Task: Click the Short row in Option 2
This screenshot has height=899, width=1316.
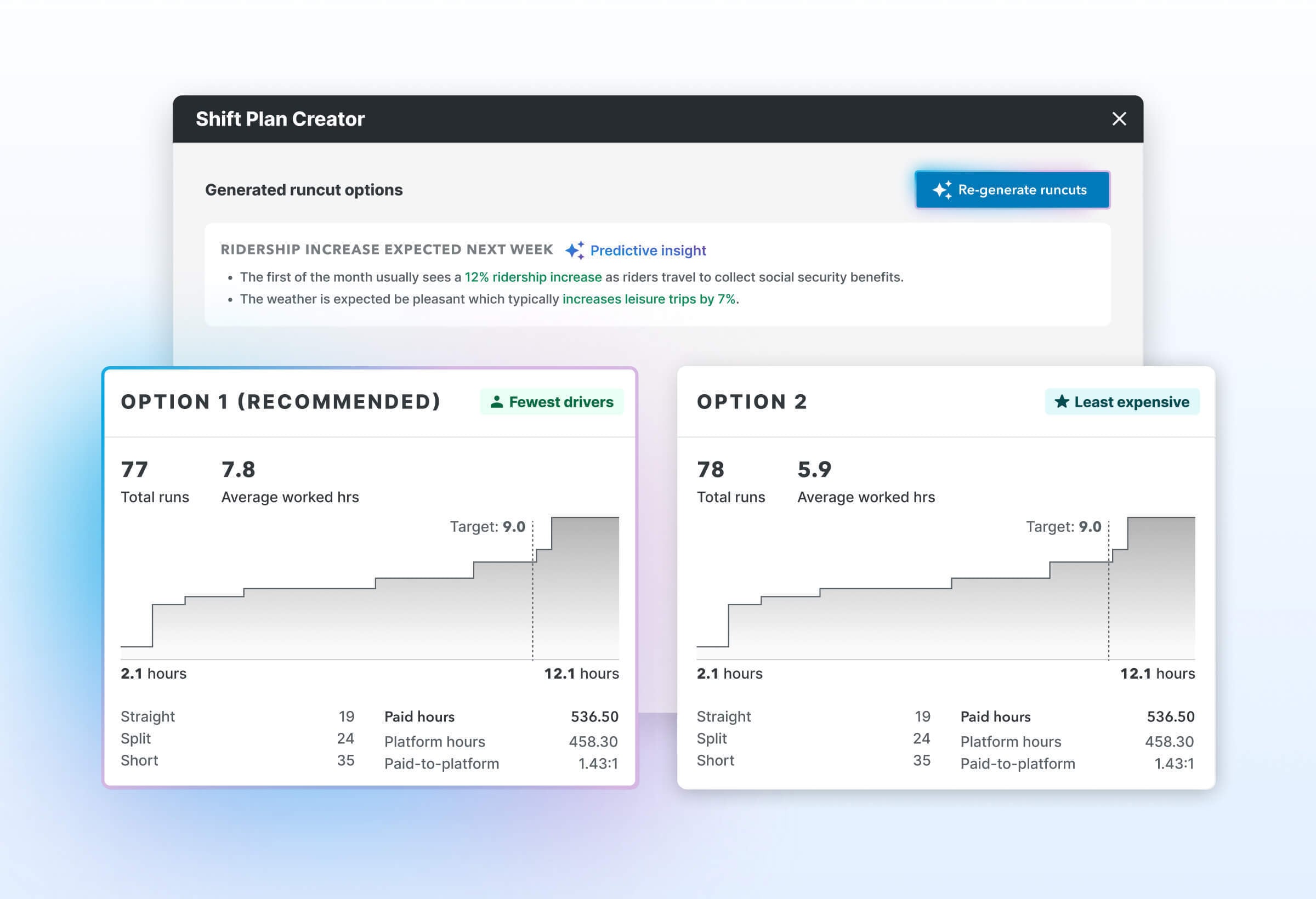Action: coord(814,761)
